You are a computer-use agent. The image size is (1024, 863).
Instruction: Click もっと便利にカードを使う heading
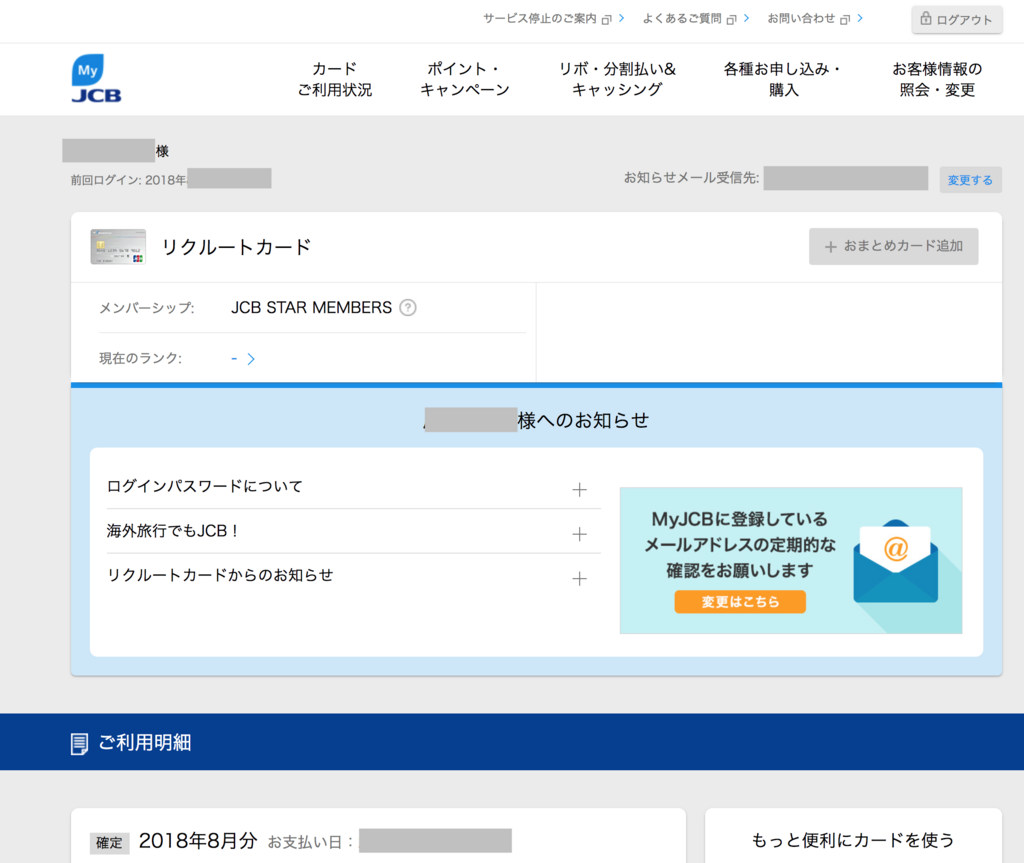pyautogui.click(x=853, y=840)
